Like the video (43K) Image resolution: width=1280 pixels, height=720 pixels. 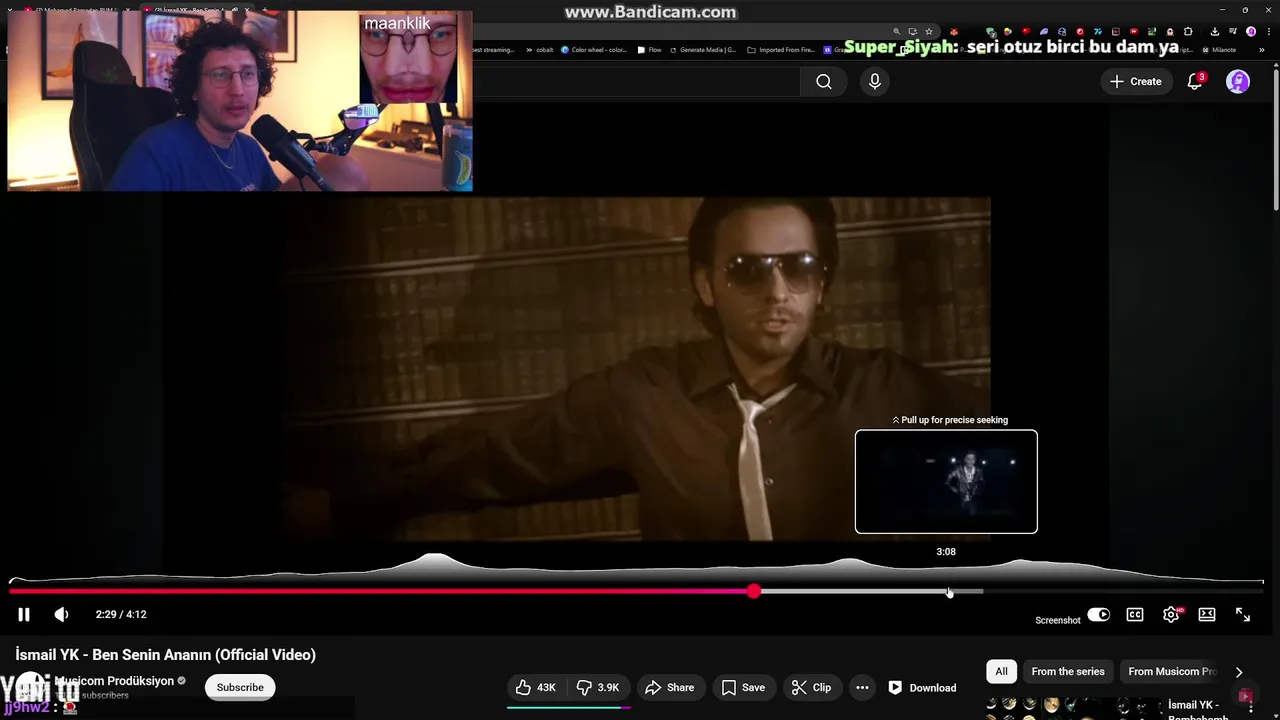click(x=535, y=687)
